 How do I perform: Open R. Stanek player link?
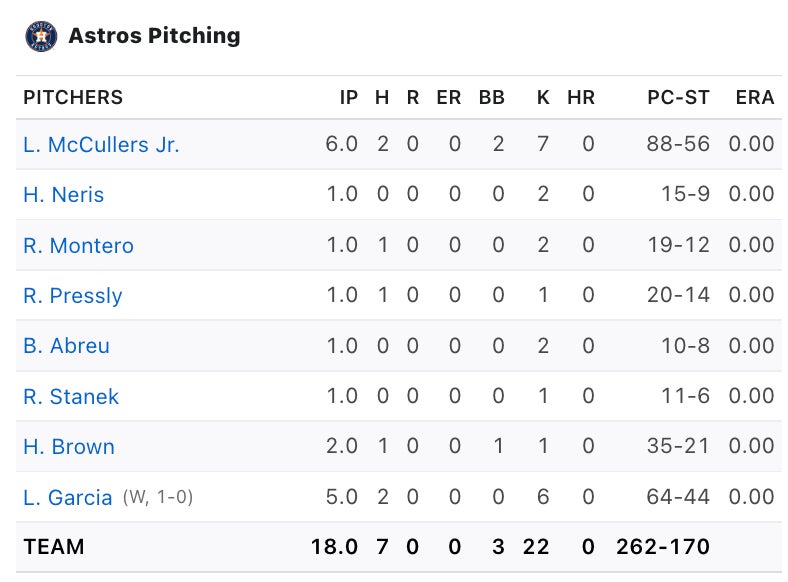click(70, 396)
